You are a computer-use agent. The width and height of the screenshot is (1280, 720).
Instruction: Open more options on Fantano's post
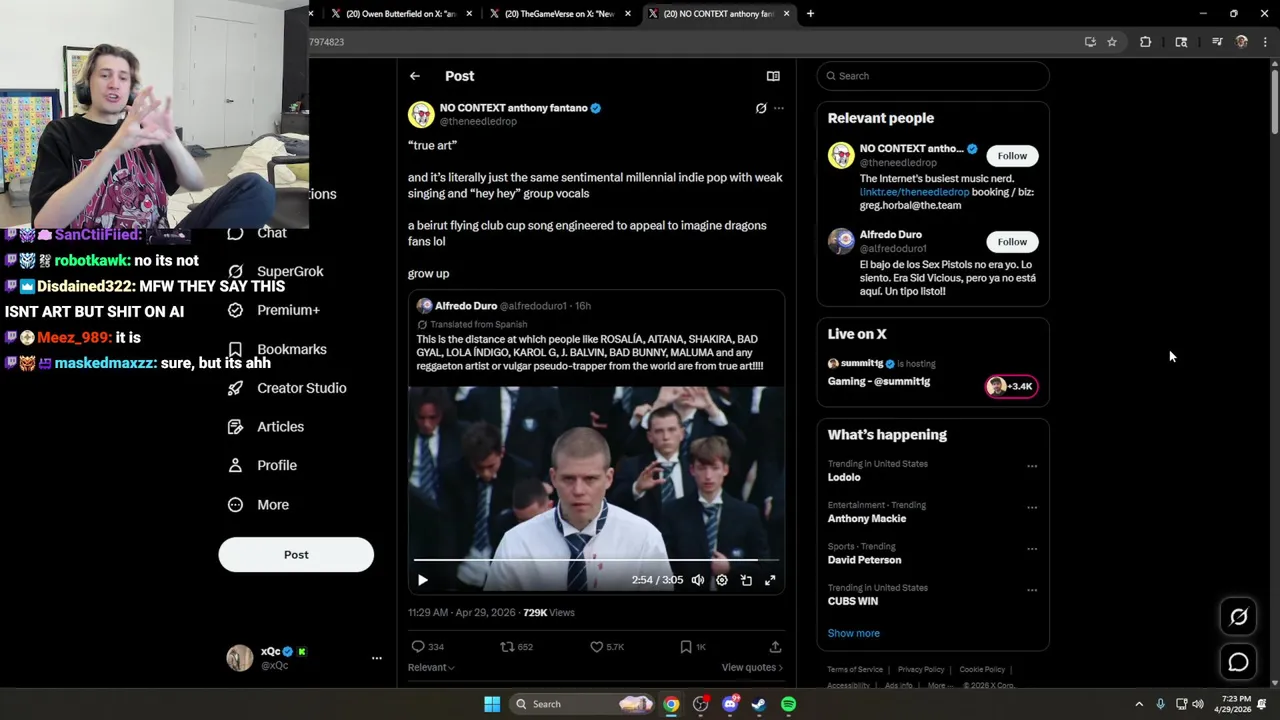[779, 108]
